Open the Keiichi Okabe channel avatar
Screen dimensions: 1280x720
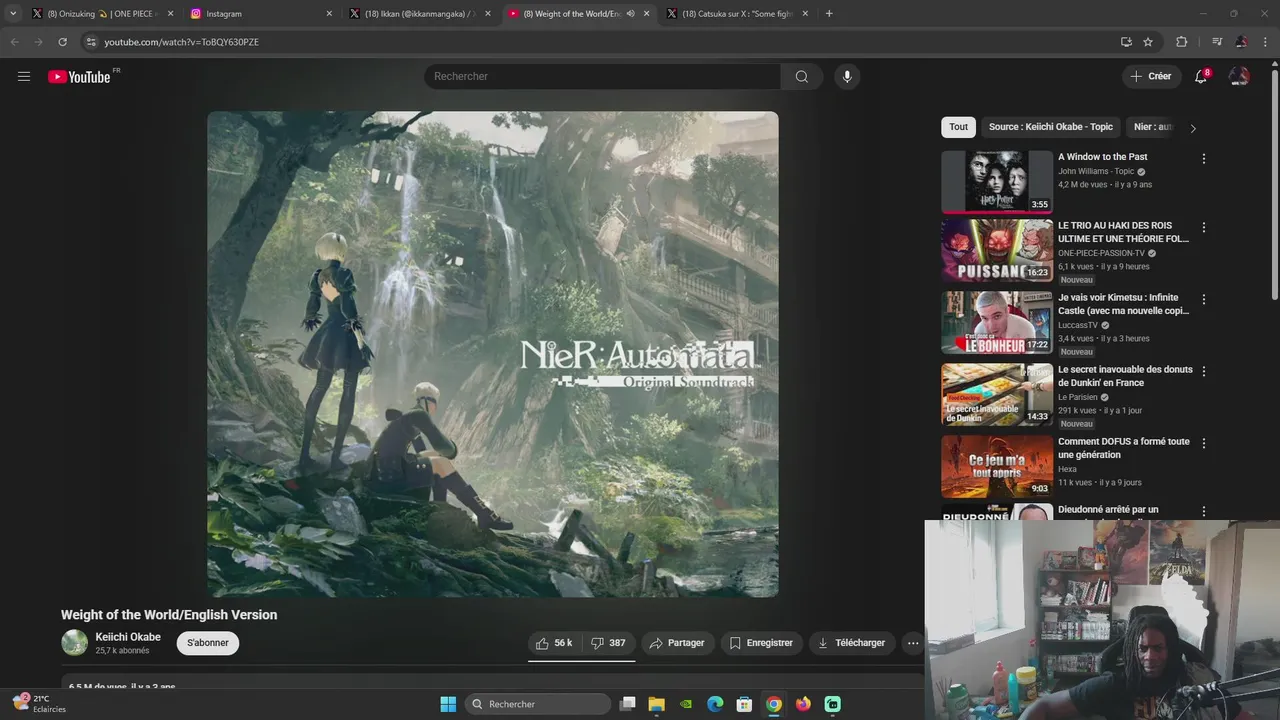pyautogui.click(x=75, y=643)
